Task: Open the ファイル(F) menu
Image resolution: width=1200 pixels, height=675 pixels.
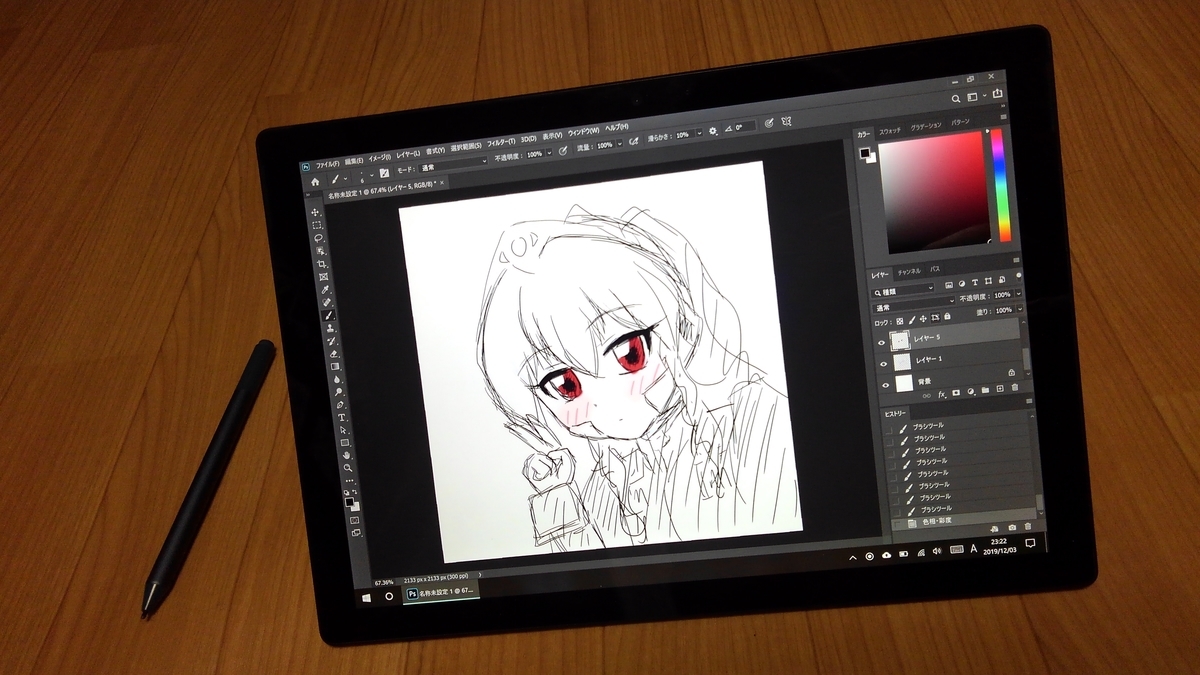Action: click(x=327, y=165)
